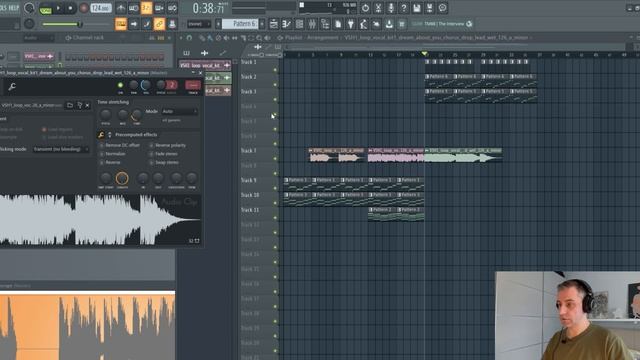Image resolution: width=640 pixels, height=360 pixels.
Task: Toggle mute dot on Track 1
Action: [275, 70]
